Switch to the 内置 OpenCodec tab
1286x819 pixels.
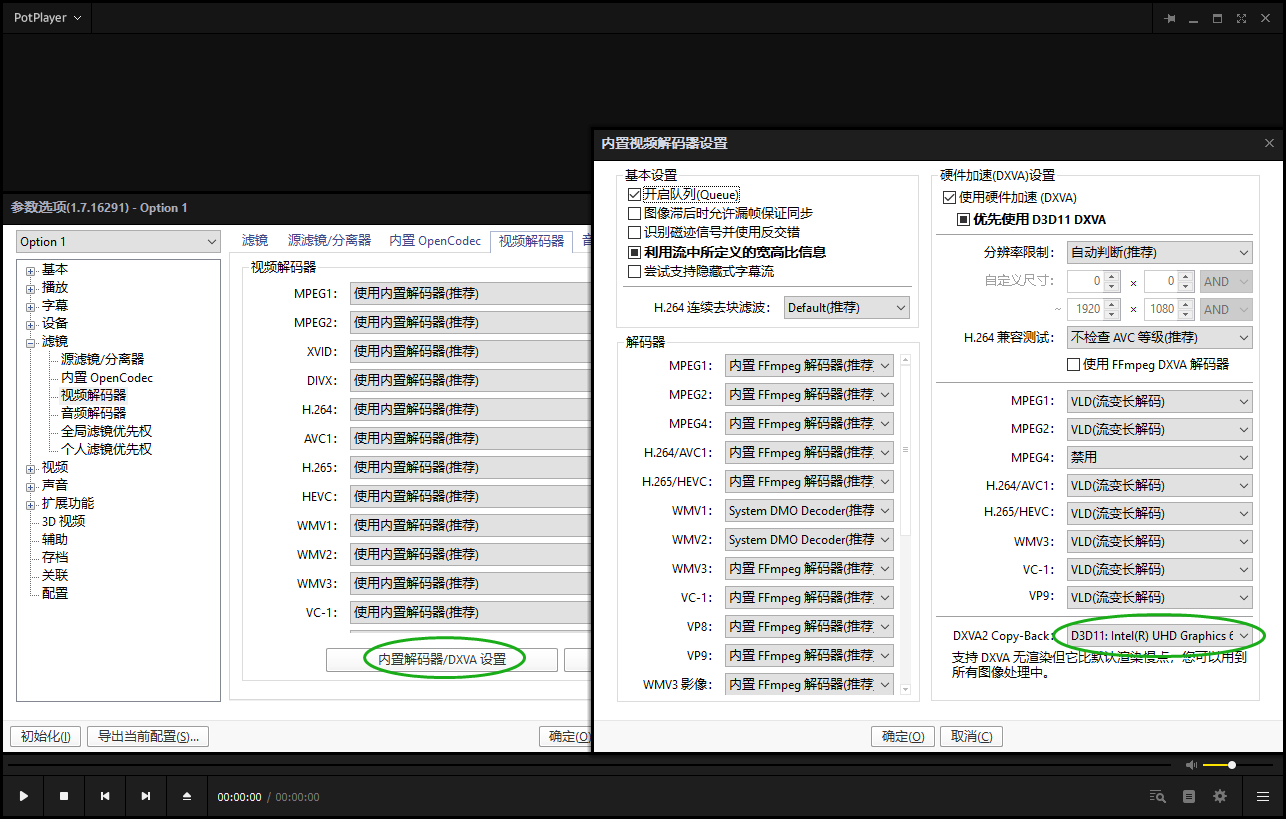click(435, 240)
